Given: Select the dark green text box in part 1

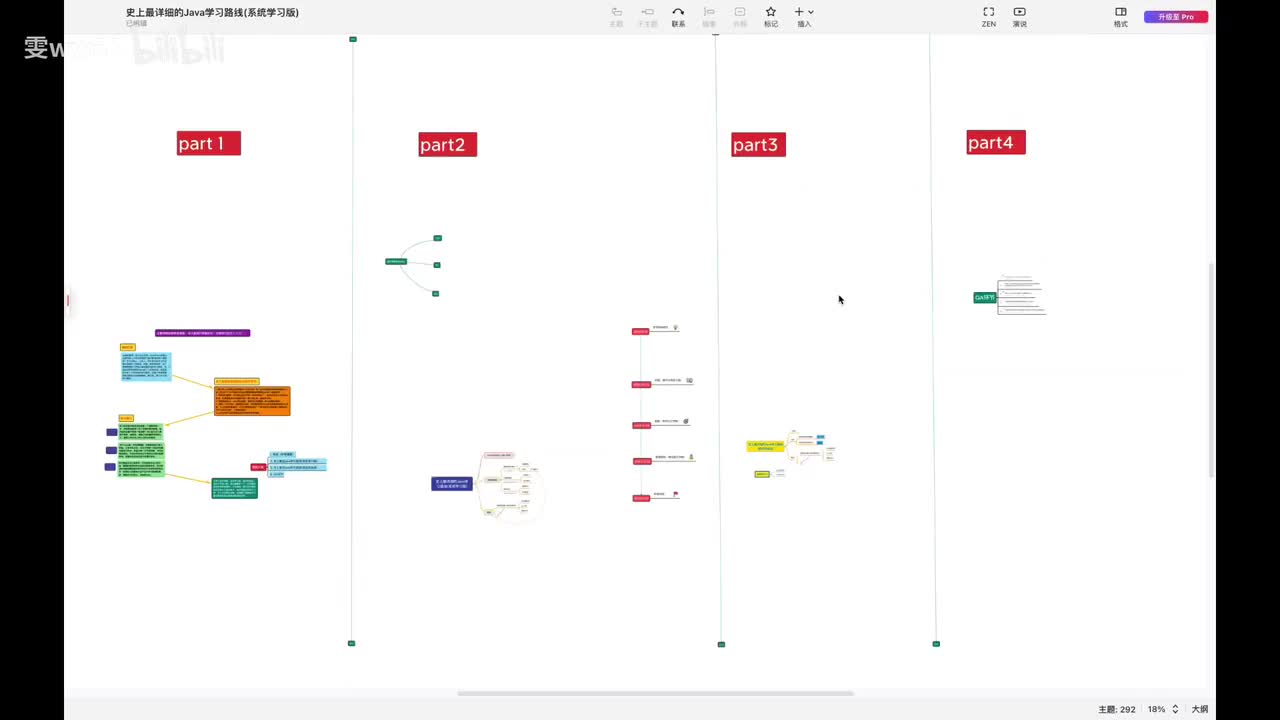Looking at the screenshot, I should pos(235,488).
